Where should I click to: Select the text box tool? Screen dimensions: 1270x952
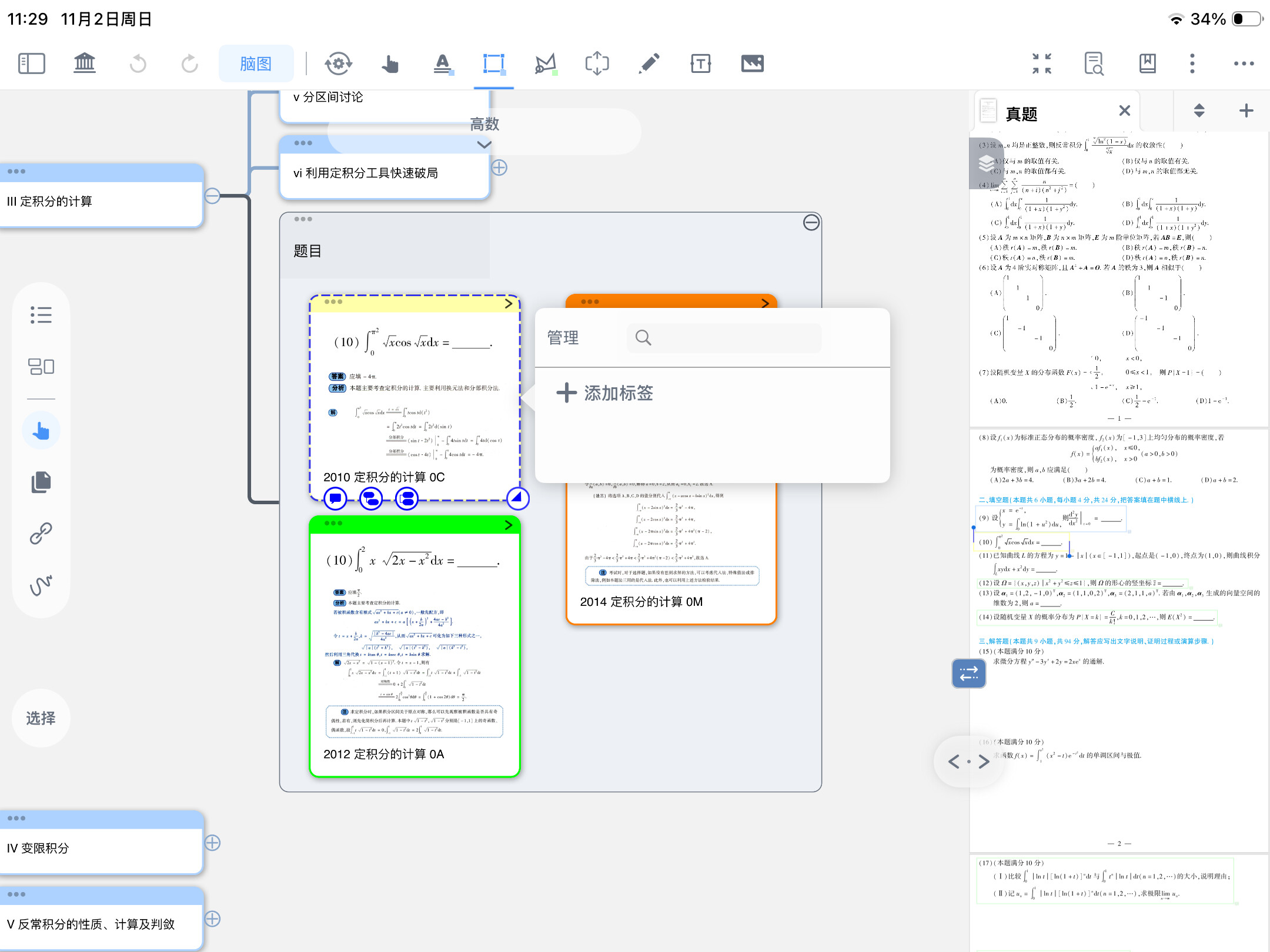click(x=700, y=63)
